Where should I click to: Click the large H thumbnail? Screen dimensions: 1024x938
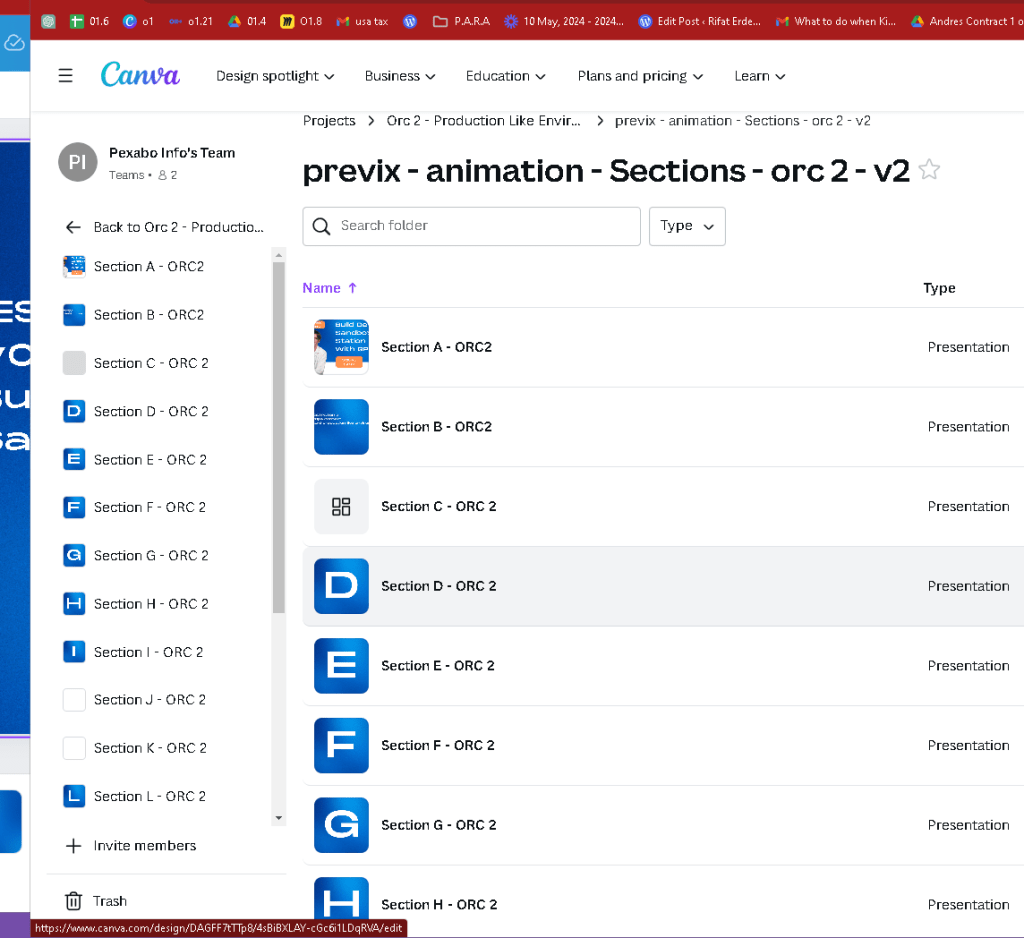(x=341, y=898)
